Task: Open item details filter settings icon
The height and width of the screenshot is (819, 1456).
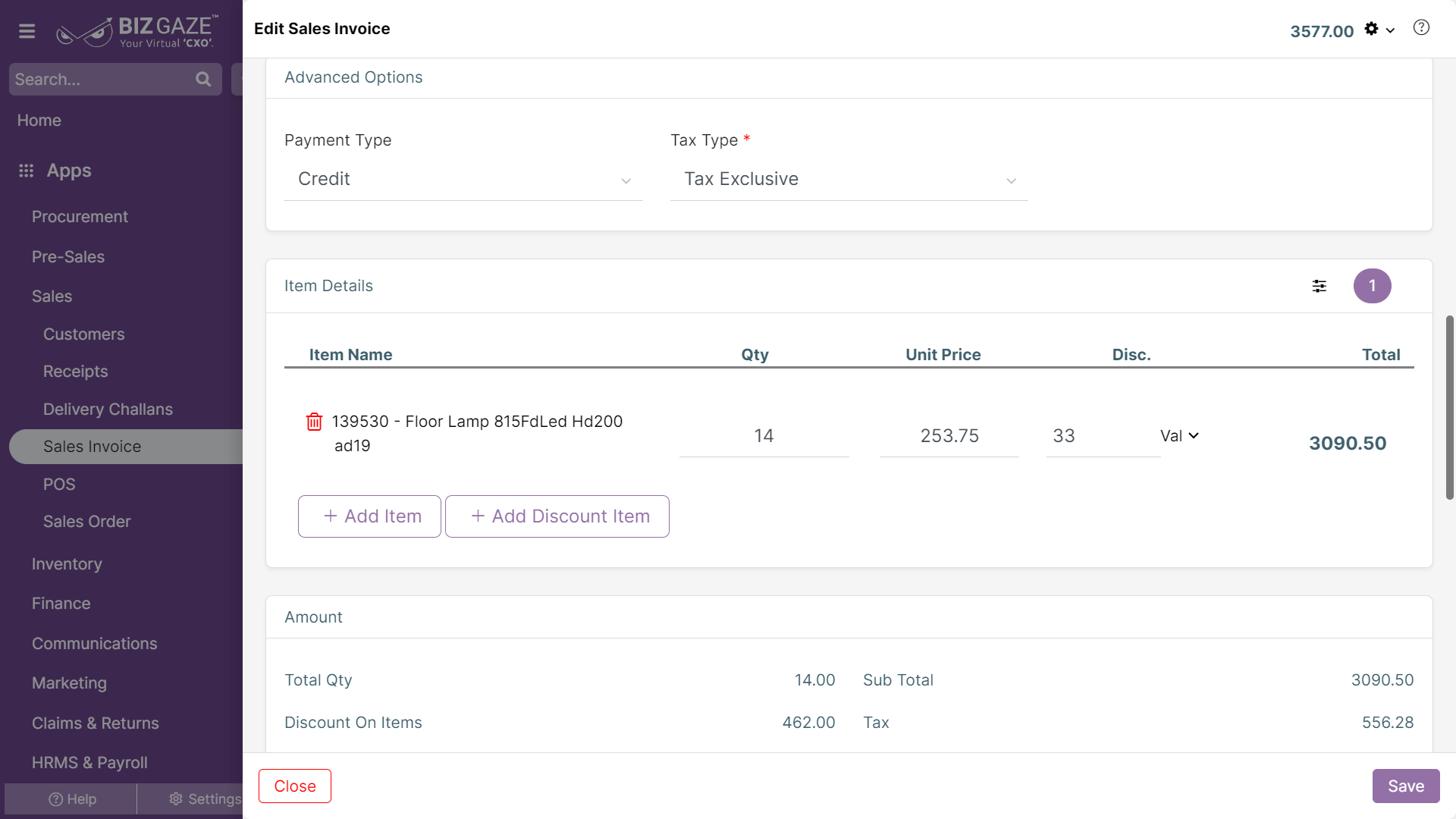Action: 1319,286
